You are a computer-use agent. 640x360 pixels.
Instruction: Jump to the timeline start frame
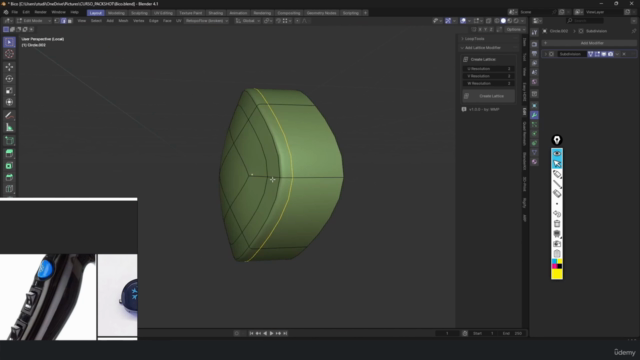tap(251, 333)
